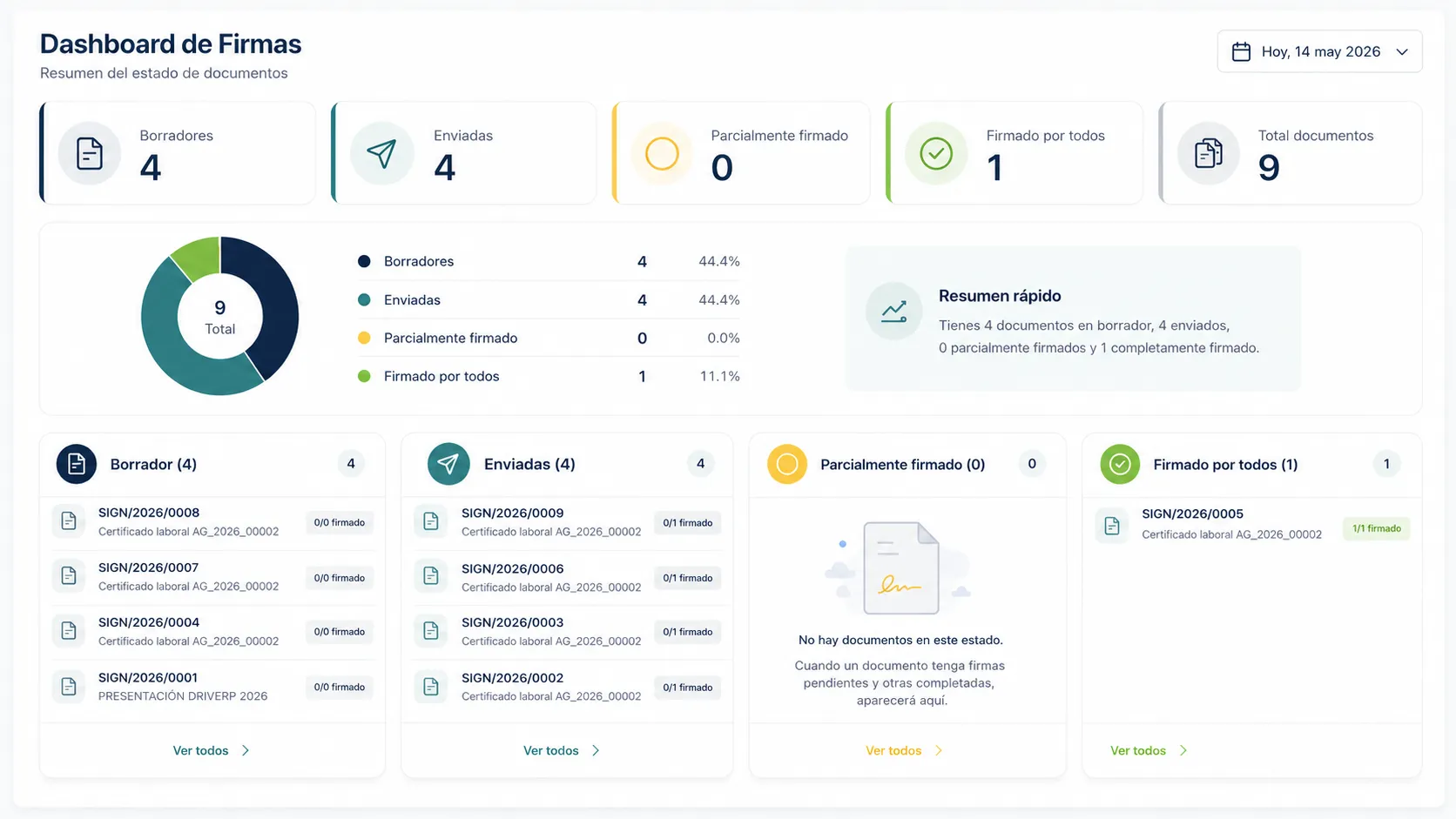1456x819 pixels.
Task: Click the Total documentos copy icon
Action: pos(1209,154)
